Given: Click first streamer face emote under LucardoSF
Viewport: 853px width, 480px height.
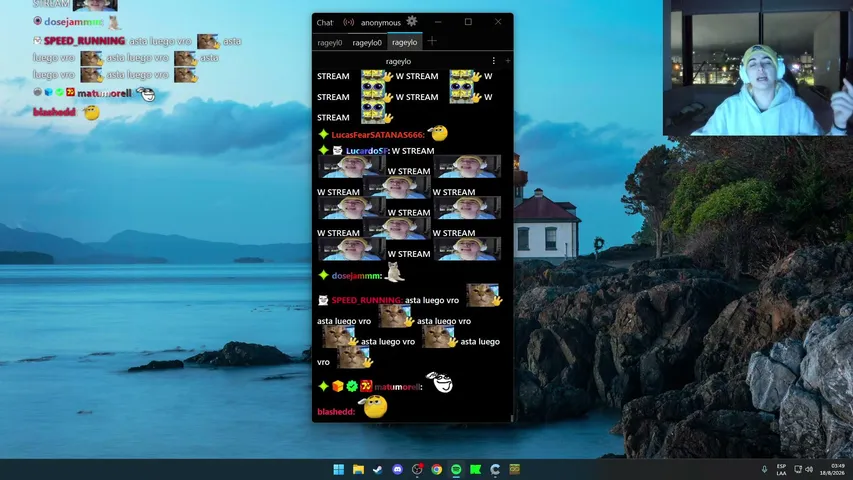Looking at the screenshot, I should coord(351,167).
